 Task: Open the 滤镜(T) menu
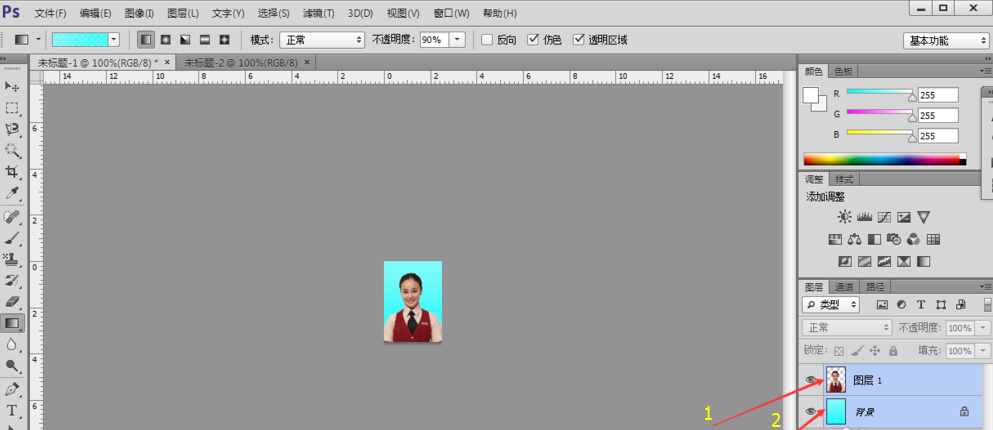point(319,13)
